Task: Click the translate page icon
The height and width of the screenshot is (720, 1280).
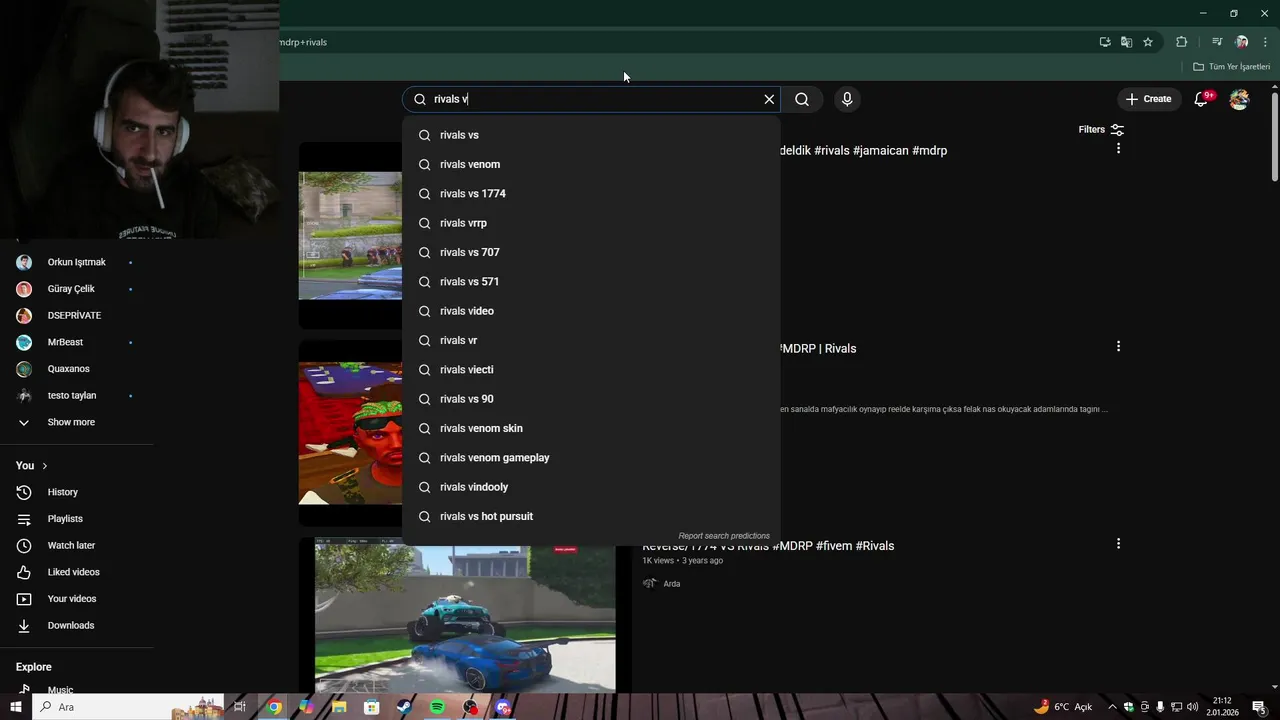Action: 1126,42
